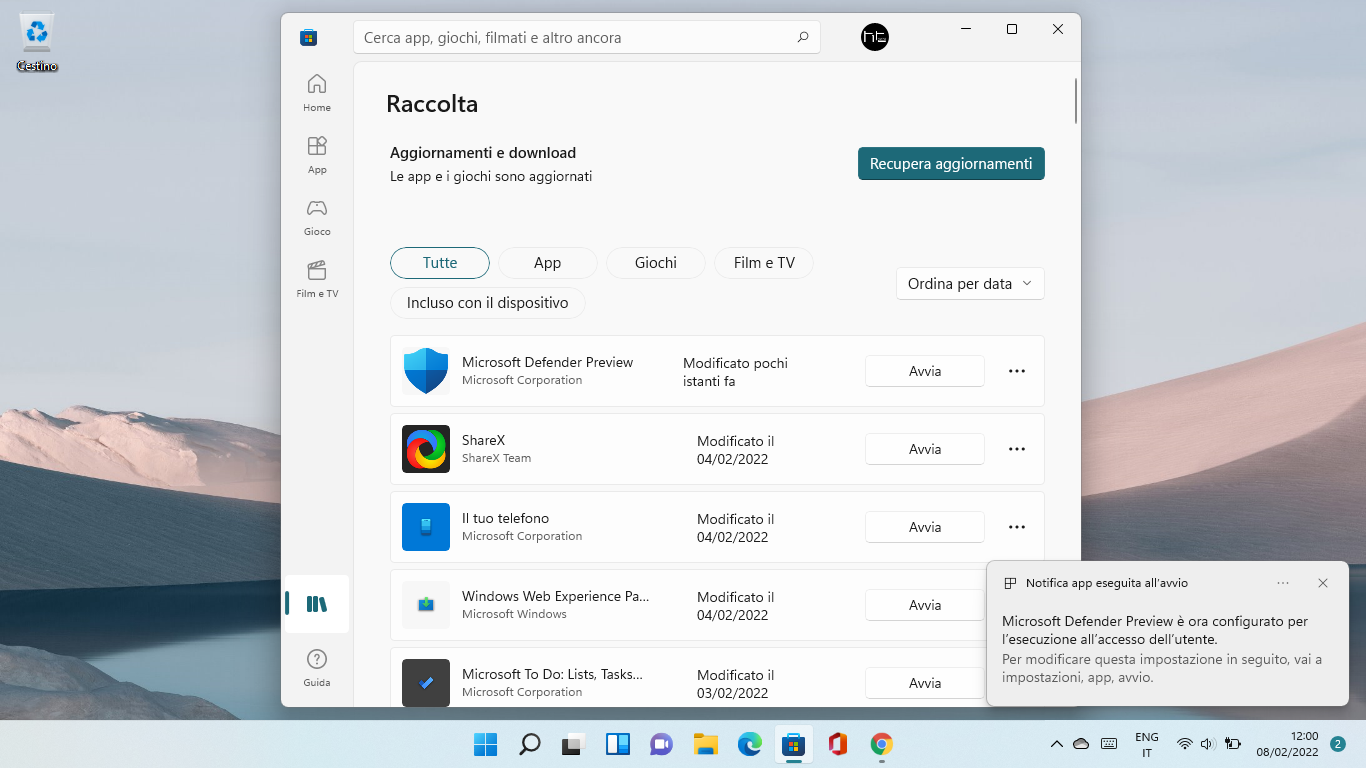Click the Microsoft To Do app icon
Image resolution: width=1366 pixels, height=768 pixels.
click(426, 683)
